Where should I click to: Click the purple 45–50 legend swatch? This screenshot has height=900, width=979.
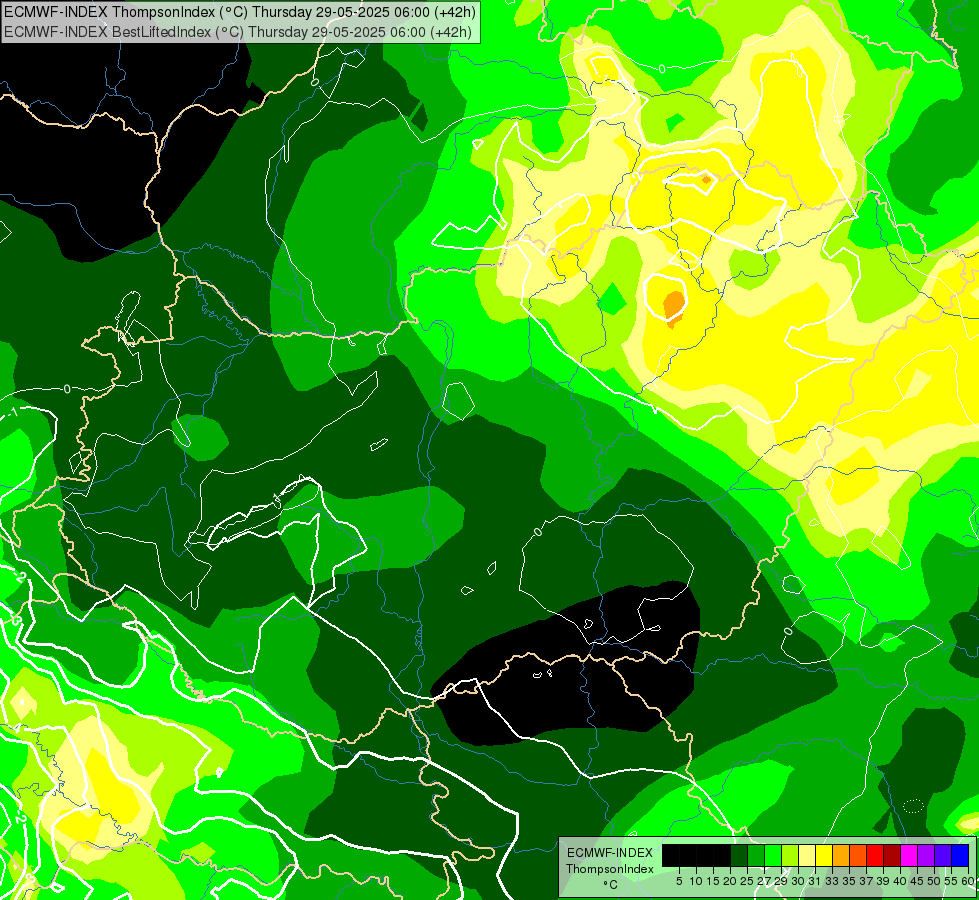pyautogui.click(x=926, y=855)
